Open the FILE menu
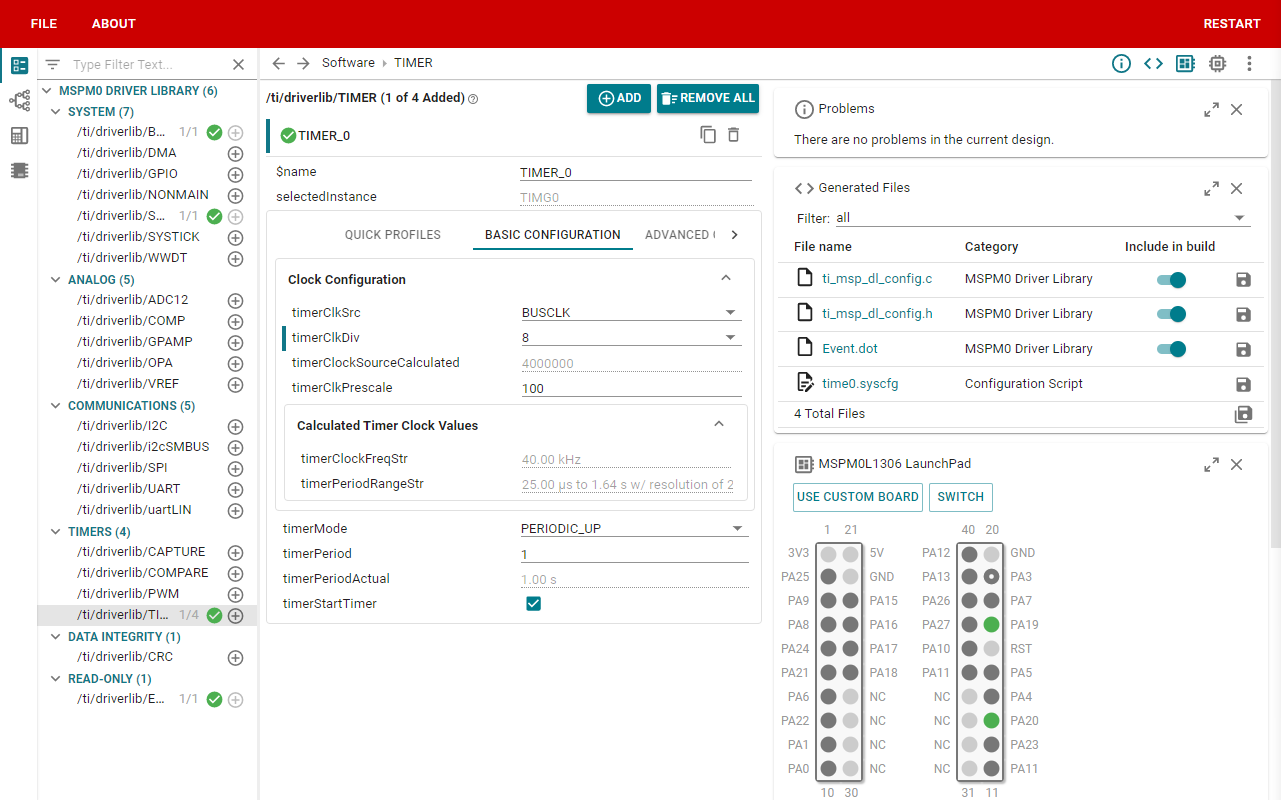 tap(44, 24)
